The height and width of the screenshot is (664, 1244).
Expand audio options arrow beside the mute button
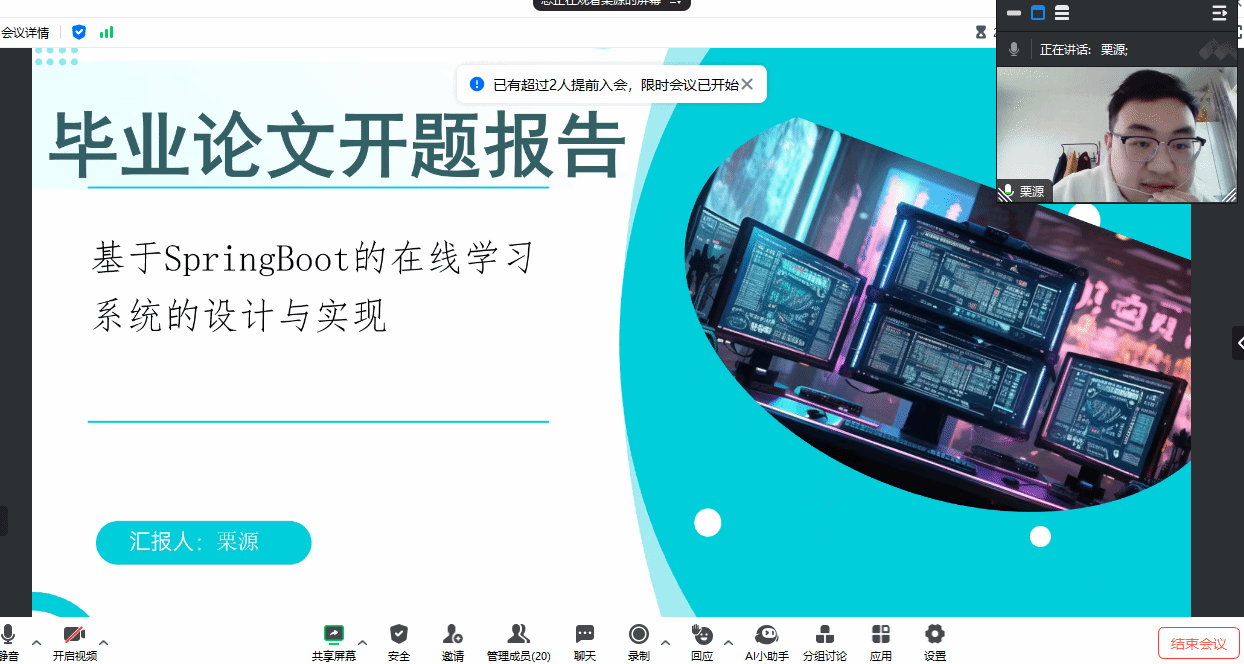[37, 642]
